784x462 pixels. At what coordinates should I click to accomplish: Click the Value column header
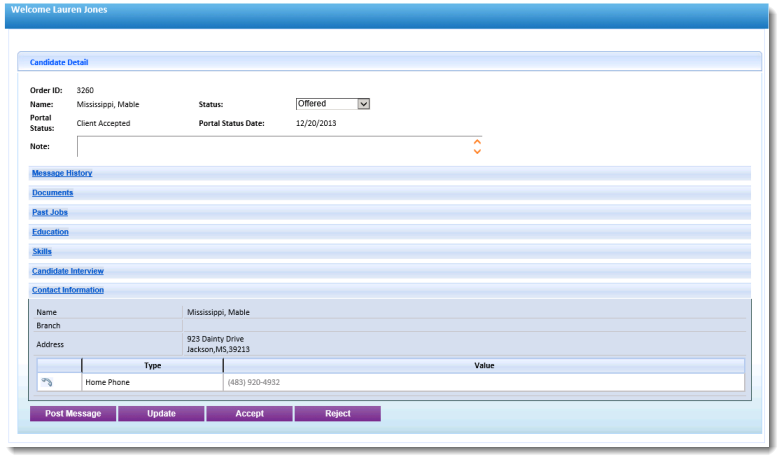(x=483, y=366)
